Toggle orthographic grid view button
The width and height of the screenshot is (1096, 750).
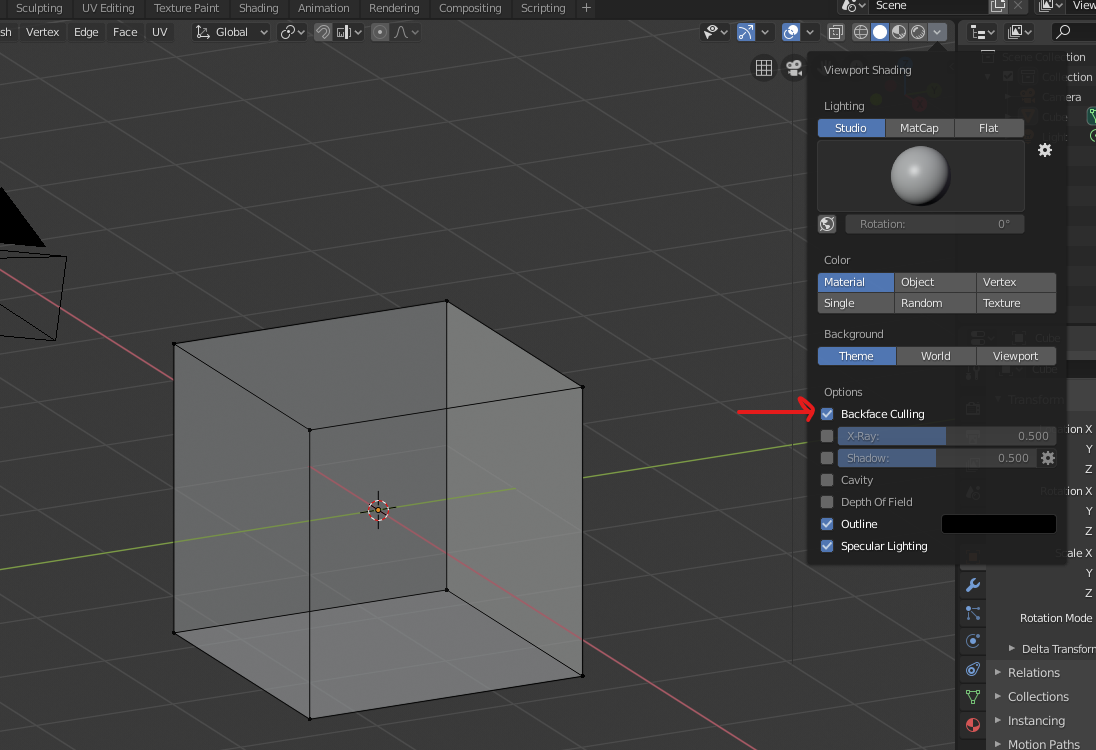tap(764, 68)
